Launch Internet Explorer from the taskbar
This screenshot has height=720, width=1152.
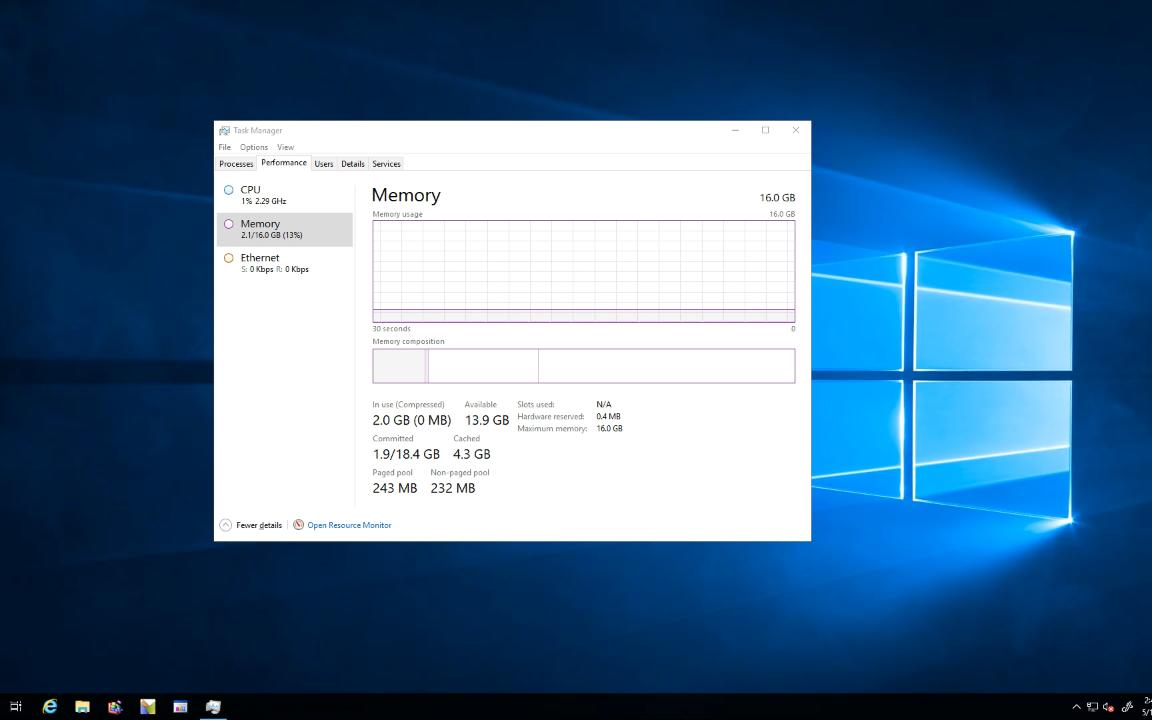coord(49,707)
